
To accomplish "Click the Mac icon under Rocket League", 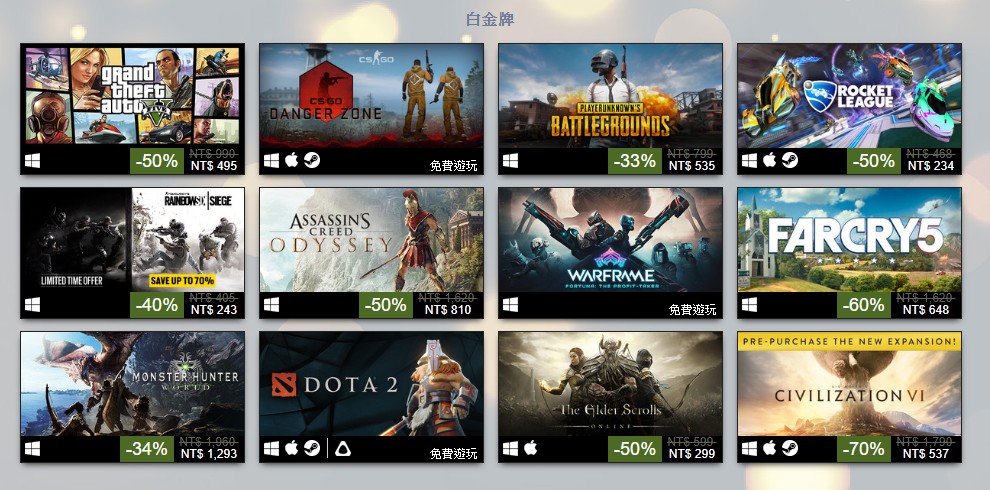I will point(769,160).
